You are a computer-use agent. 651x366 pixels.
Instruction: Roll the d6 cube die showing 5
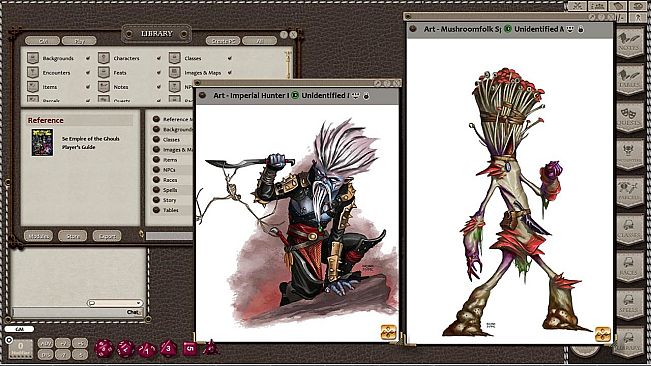tap(190, 348)
